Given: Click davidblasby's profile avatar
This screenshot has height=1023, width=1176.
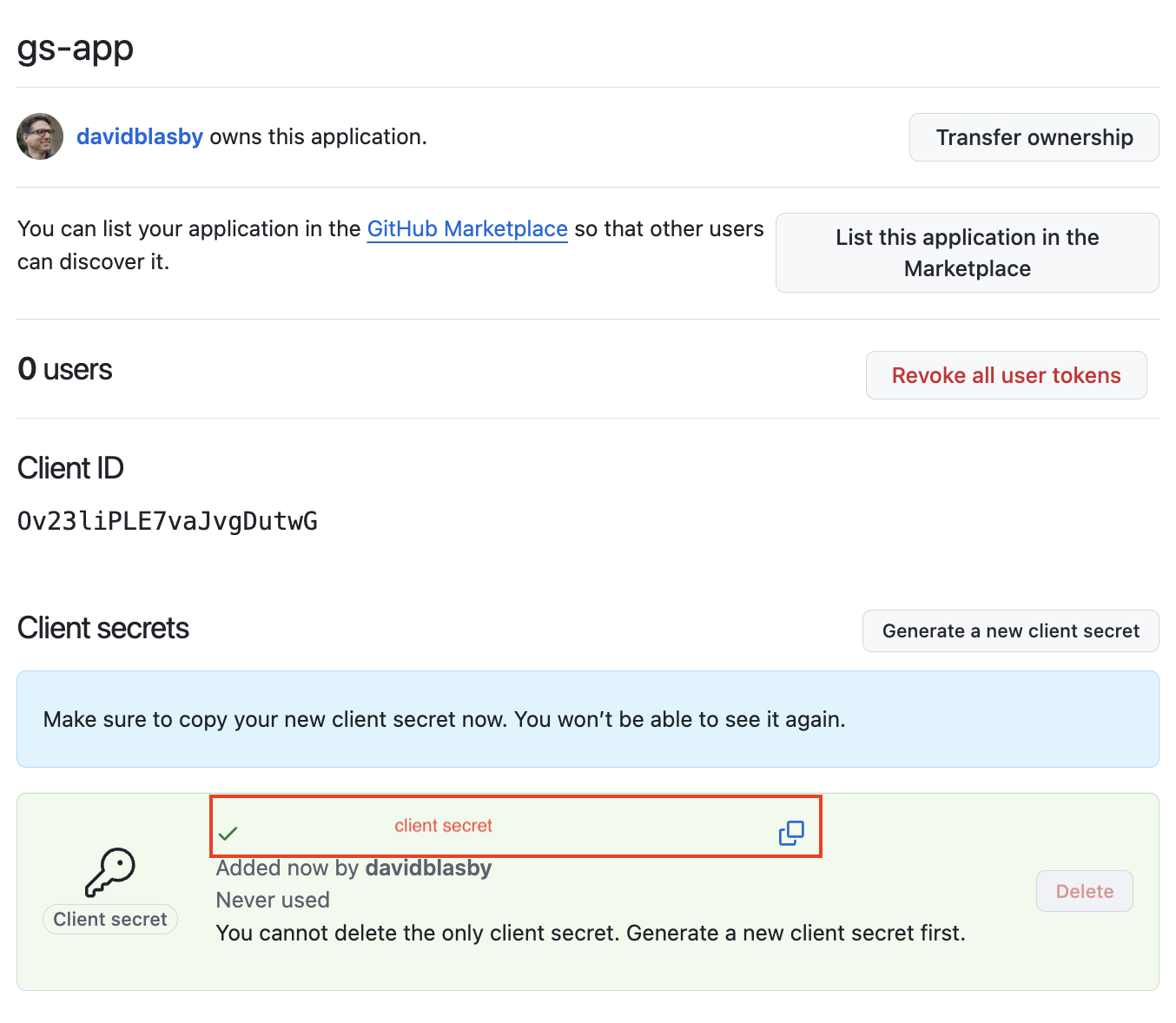Looking at the screenshot, I should tap(39, 136).
